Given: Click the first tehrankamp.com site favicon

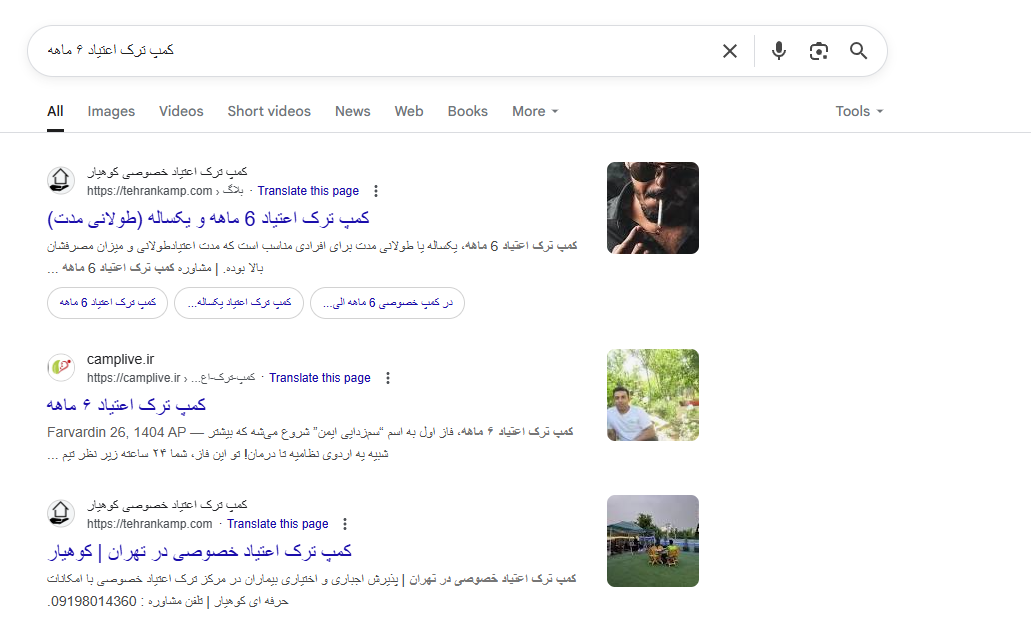Looking at the screenshot, I should click(60, 180).
